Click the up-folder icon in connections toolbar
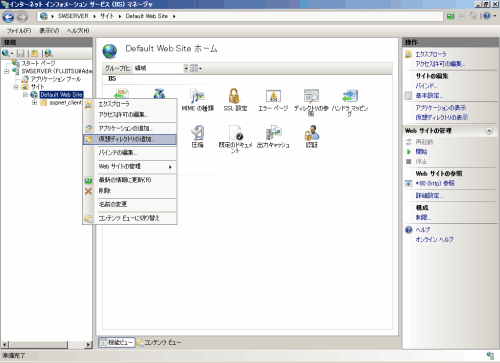Viewport: 500px width, 363px height. point(34,53)
